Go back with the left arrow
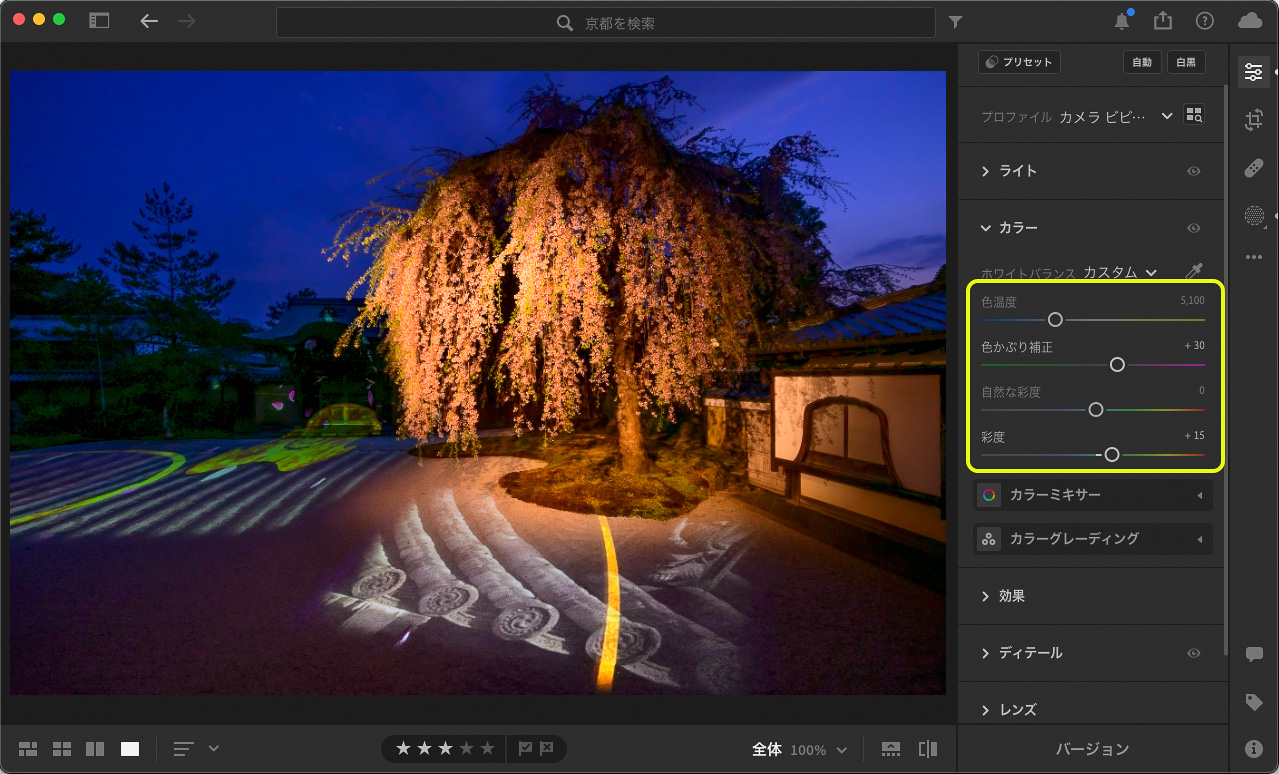The image size is (1279, 774). coord(149,21)
